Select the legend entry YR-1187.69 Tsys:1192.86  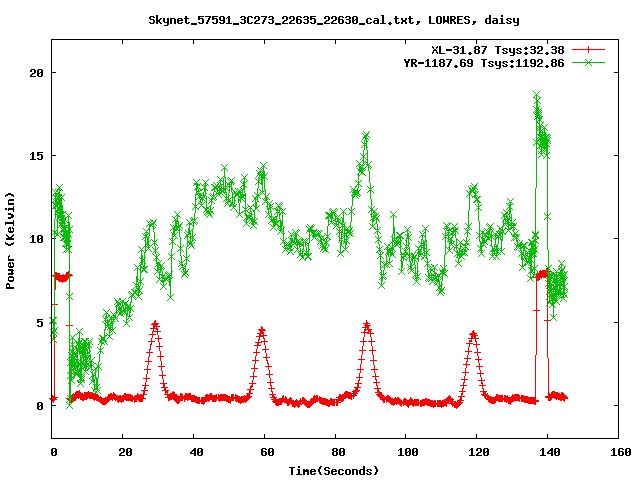(484, 63)
